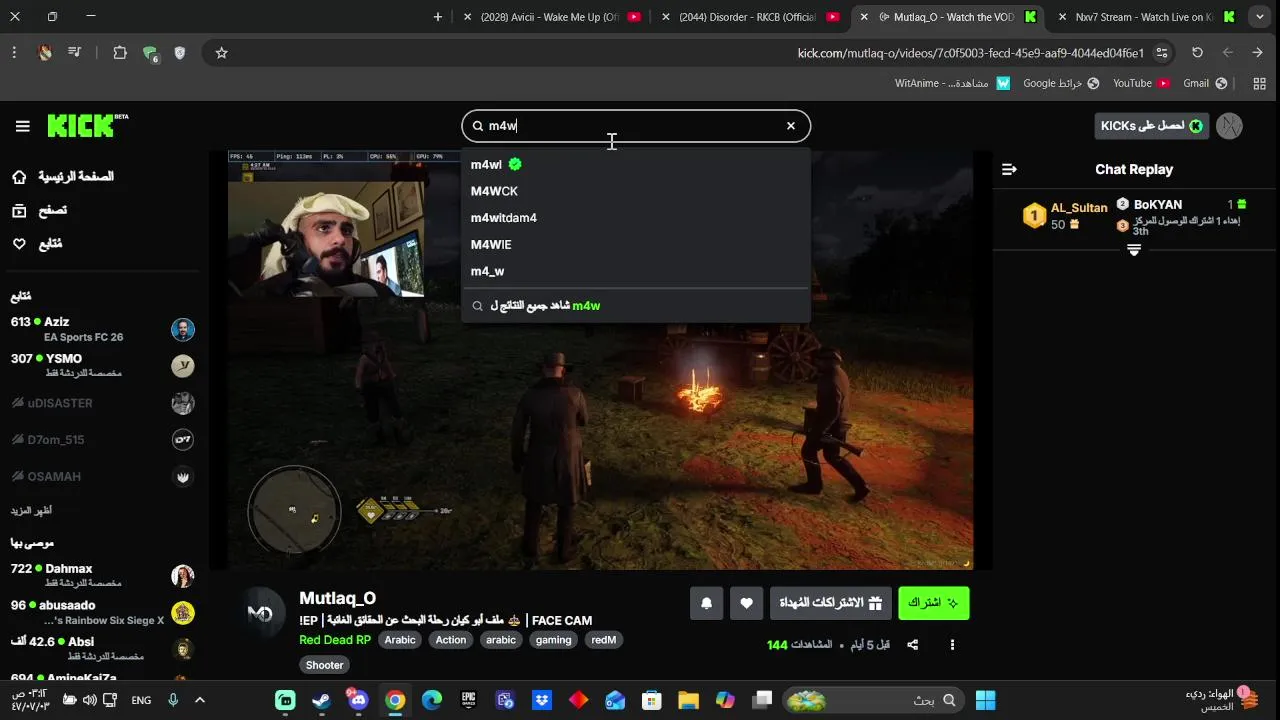Open the YouTube bookmark

click(x=1141, y=83)
